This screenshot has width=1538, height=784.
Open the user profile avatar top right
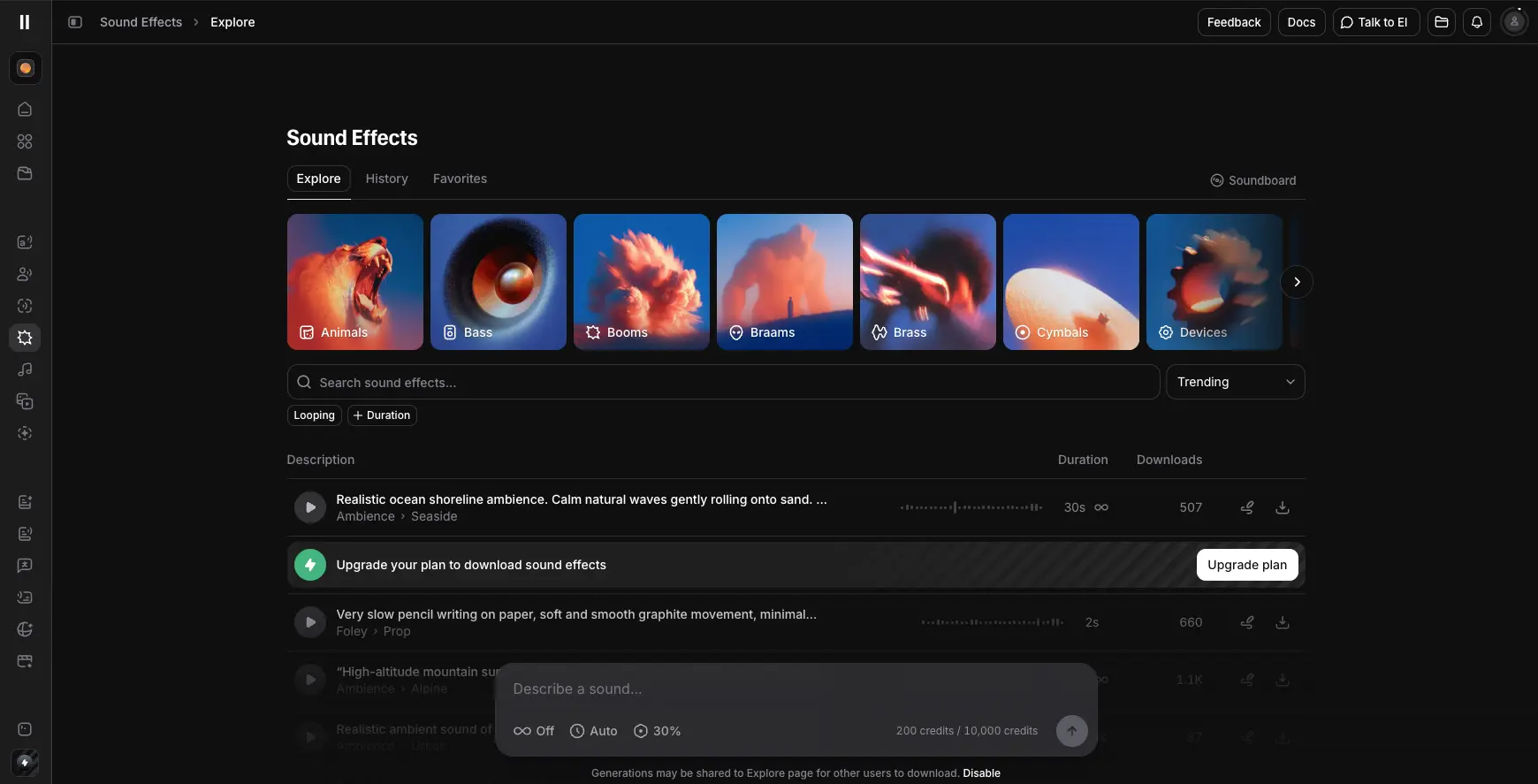click(x=1514, y=22)
